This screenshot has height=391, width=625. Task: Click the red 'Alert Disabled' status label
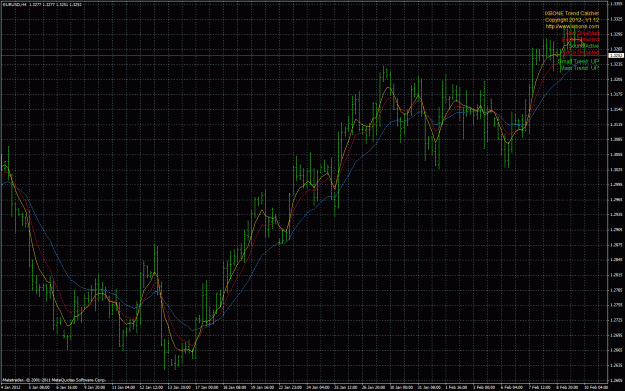pos(582,33)
